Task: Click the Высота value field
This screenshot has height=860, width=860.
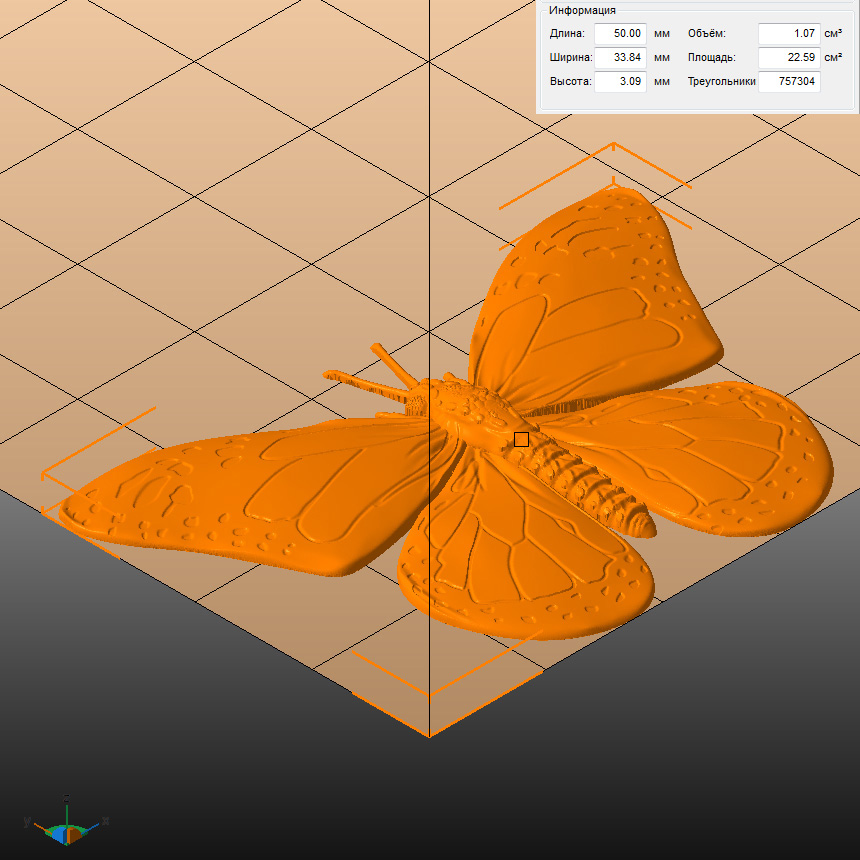Action: coord(620,81)
